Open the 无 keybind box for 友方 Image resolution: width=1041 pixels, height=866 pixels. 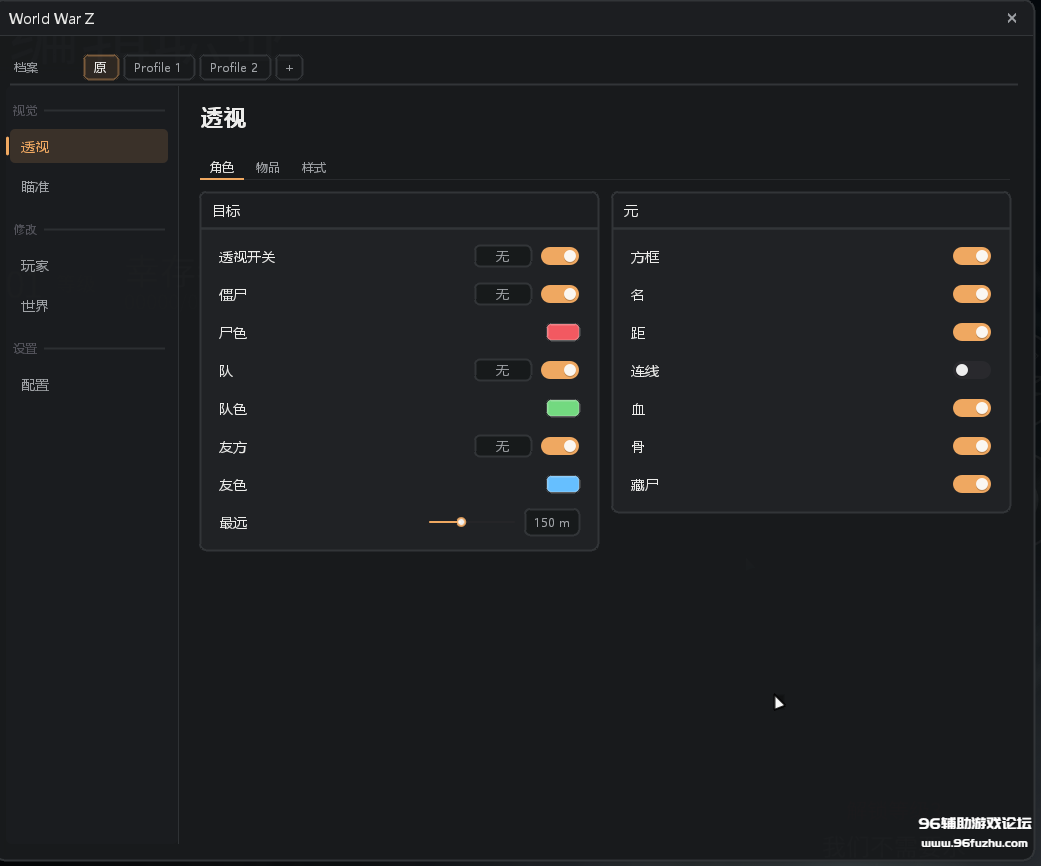click(503, 446)
